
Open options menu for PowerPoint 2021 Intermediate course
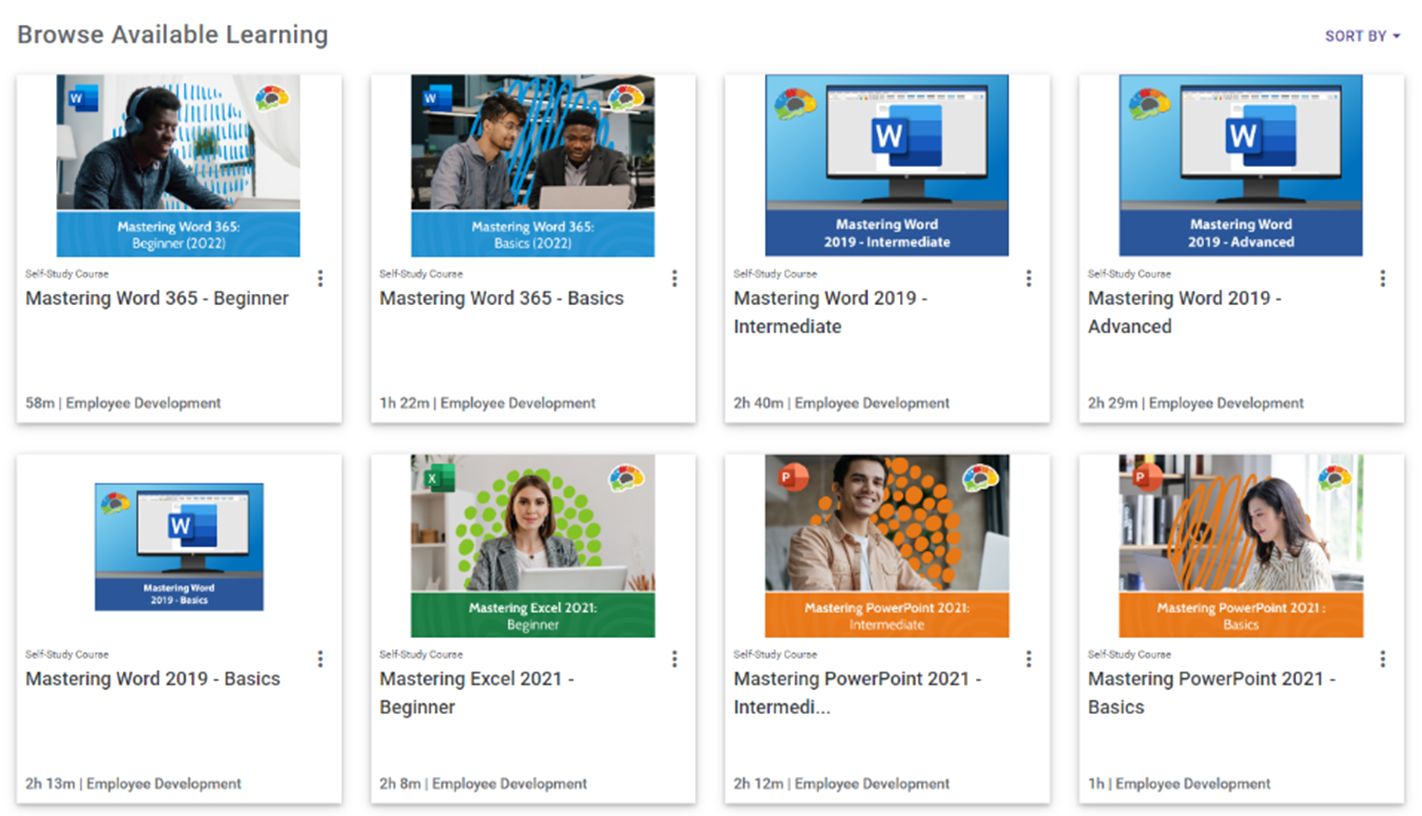click(1028, 658)
